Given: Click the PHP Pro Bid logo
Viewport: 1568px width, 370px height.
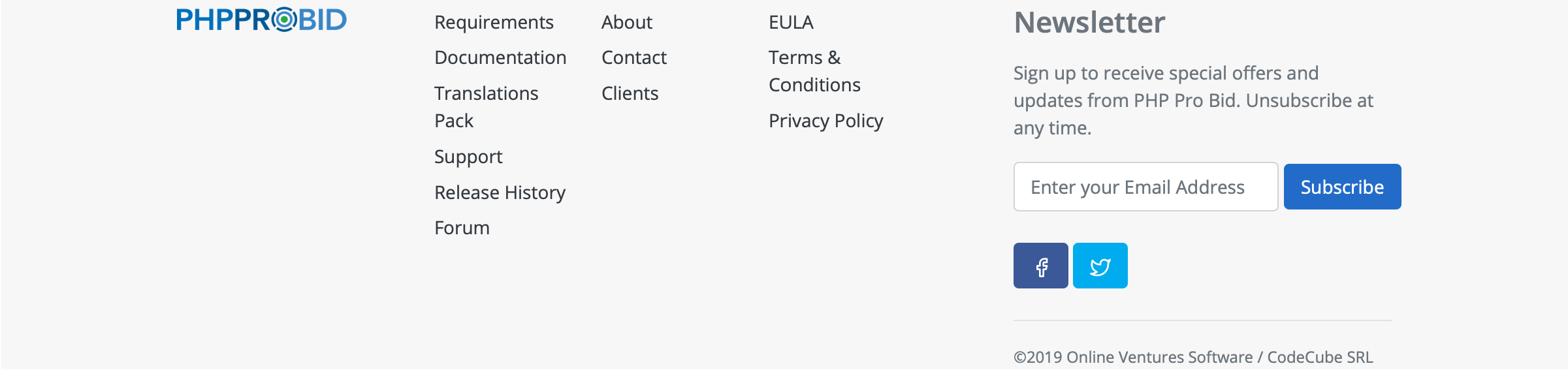Looking at the screenshot, I should (261, 20).
